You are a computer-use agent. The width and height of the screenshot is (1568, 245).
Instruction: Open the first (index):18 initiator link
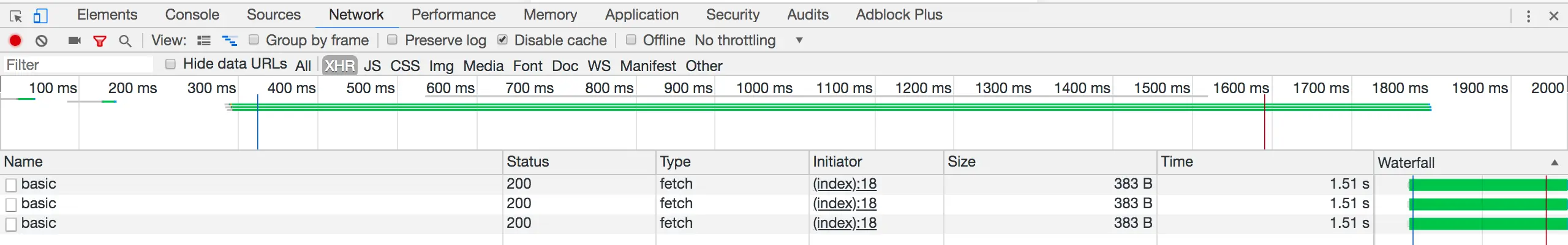[x=845, y=184]
